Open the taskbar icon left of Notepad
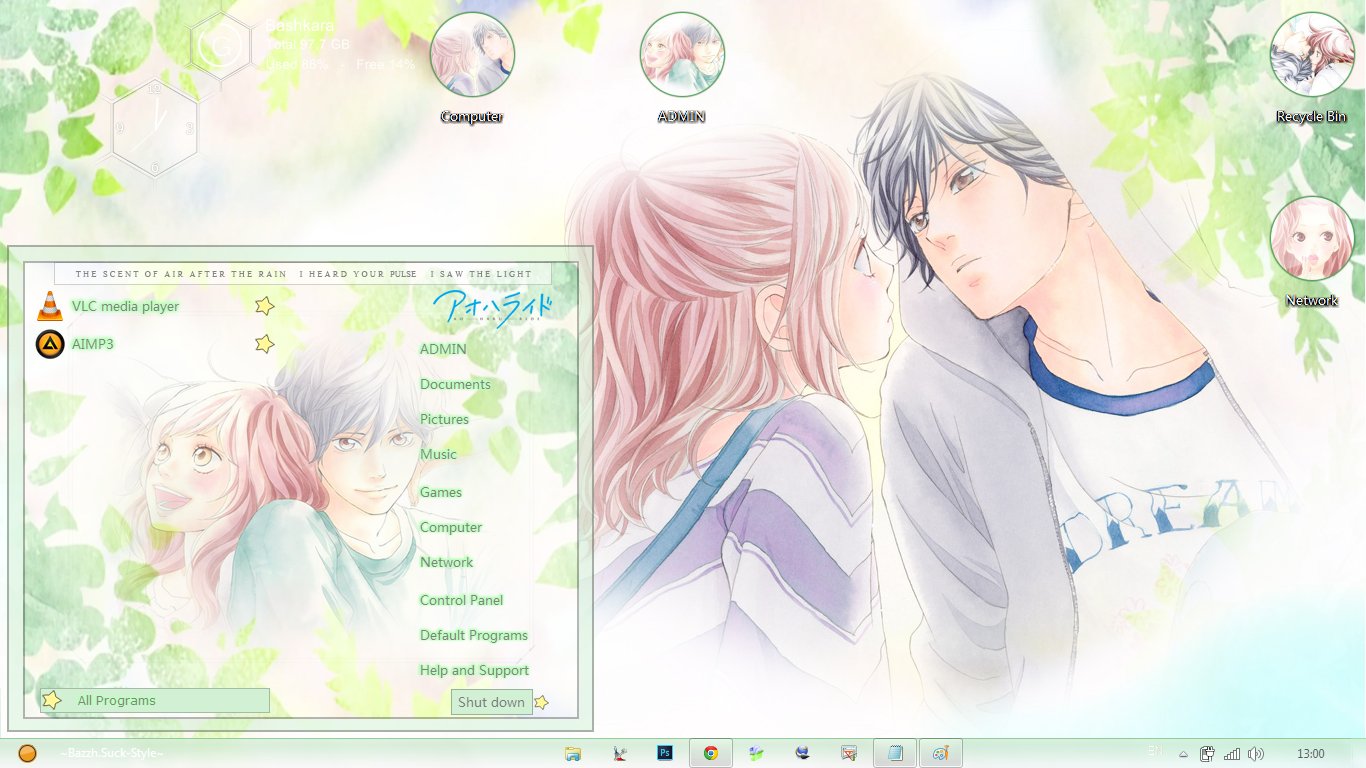 point(849,753)
